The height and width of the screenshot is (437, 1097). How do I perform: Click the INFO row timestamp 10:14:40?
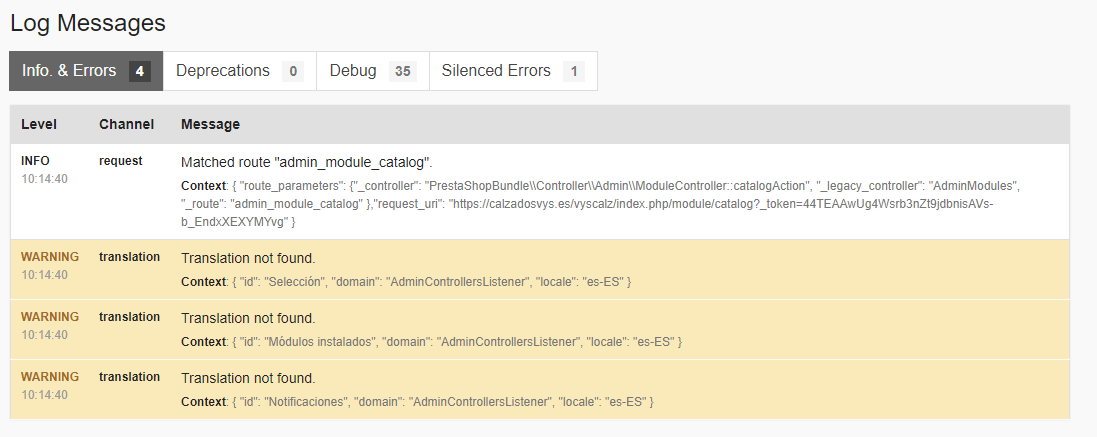point(44,179)
